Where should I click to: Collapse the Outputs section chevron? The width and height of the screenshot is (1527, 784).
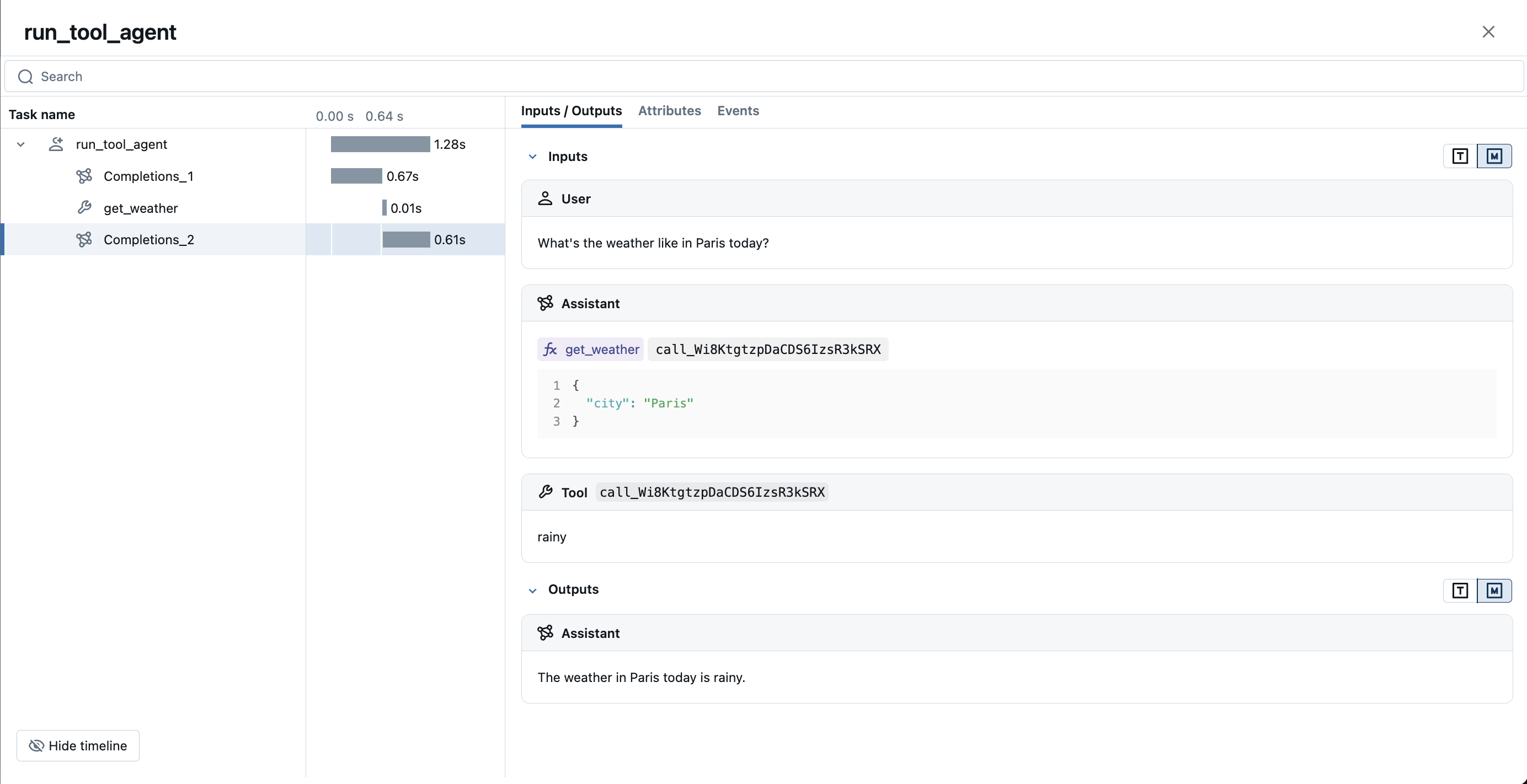pos(532,590)
